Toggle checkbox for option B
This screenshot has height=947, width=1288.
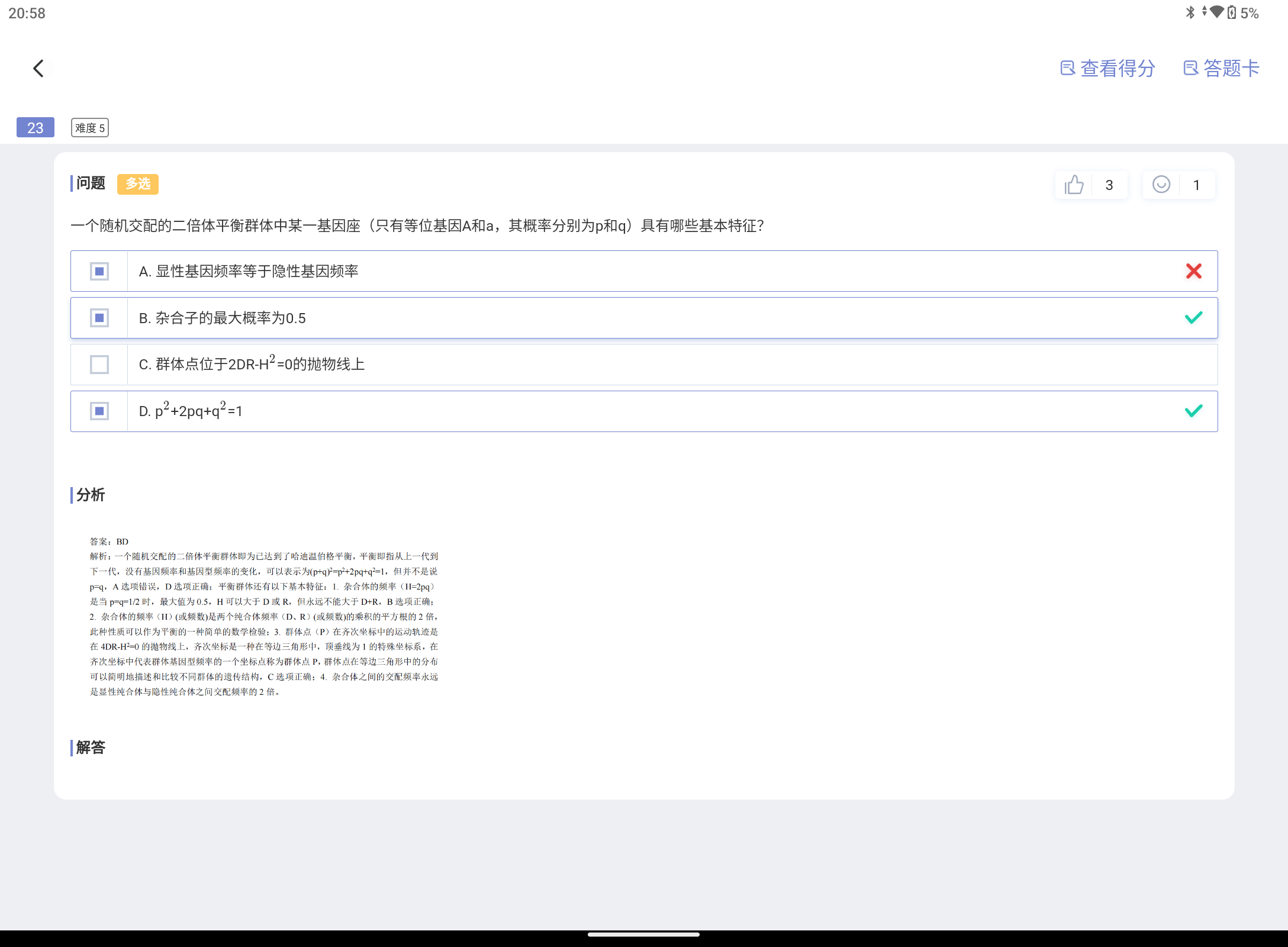[x=99, y=318]
